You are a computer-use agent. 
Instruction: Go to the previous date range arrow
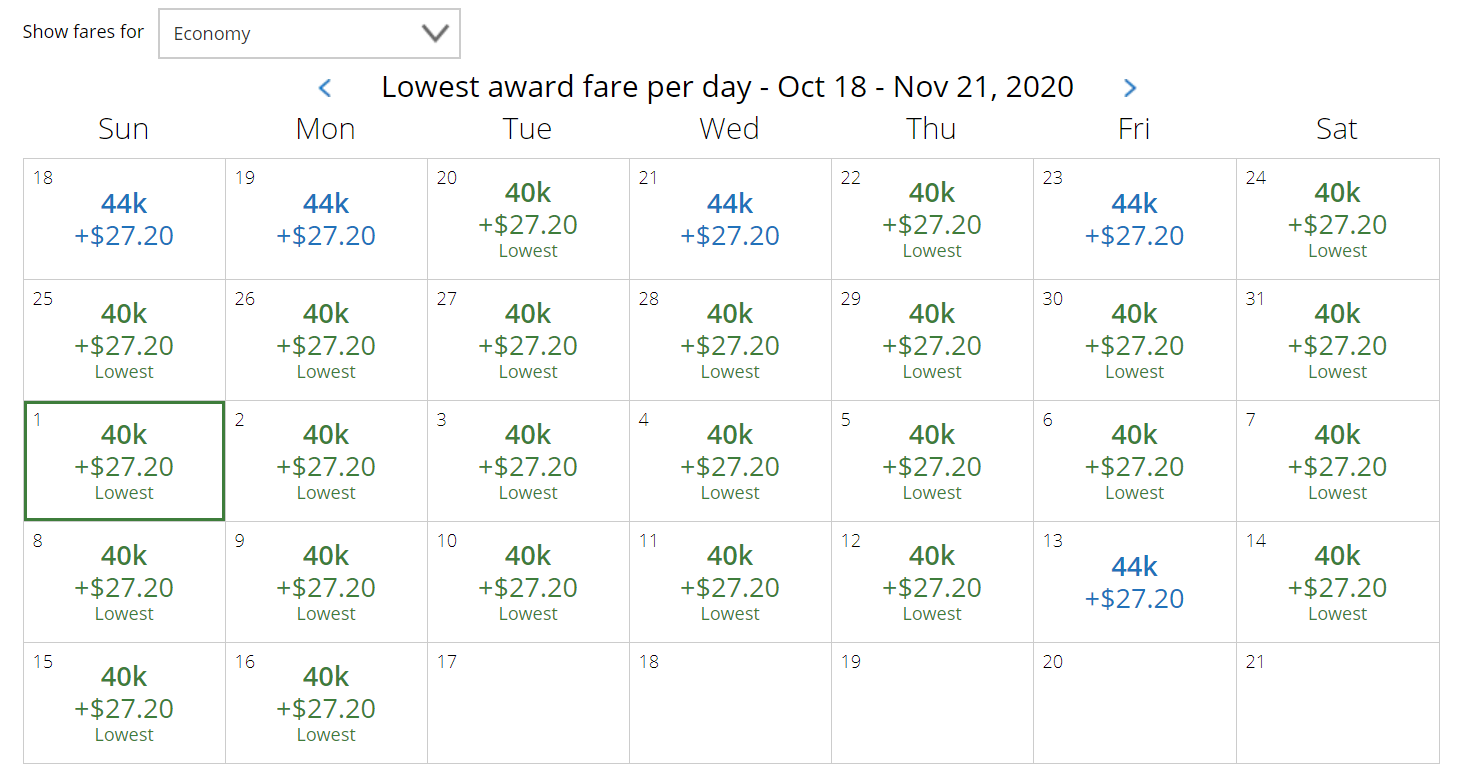[x=324, y=88]
